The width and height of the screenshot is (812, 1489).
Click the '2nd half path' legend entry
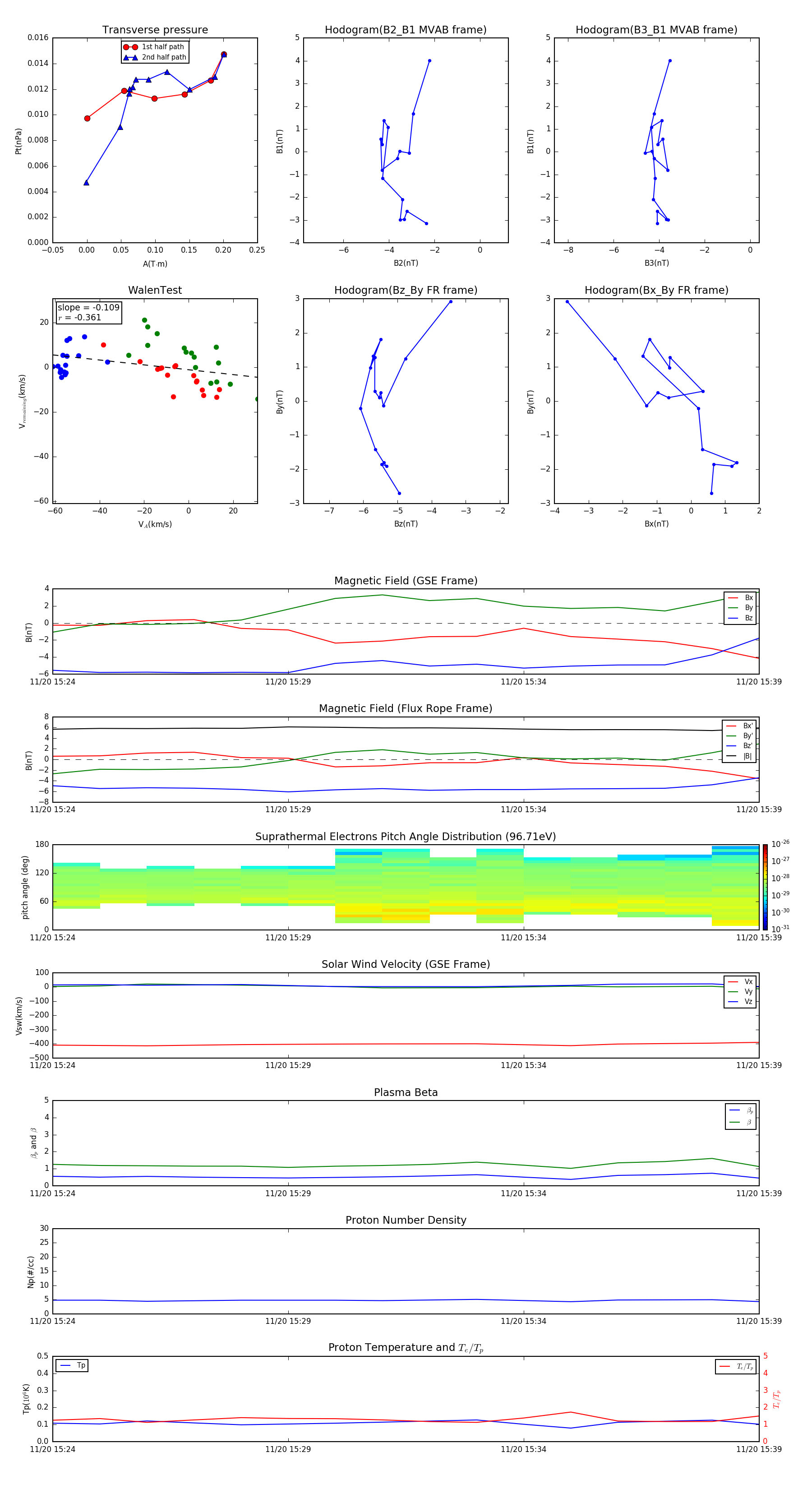click(x=156, y=57)
